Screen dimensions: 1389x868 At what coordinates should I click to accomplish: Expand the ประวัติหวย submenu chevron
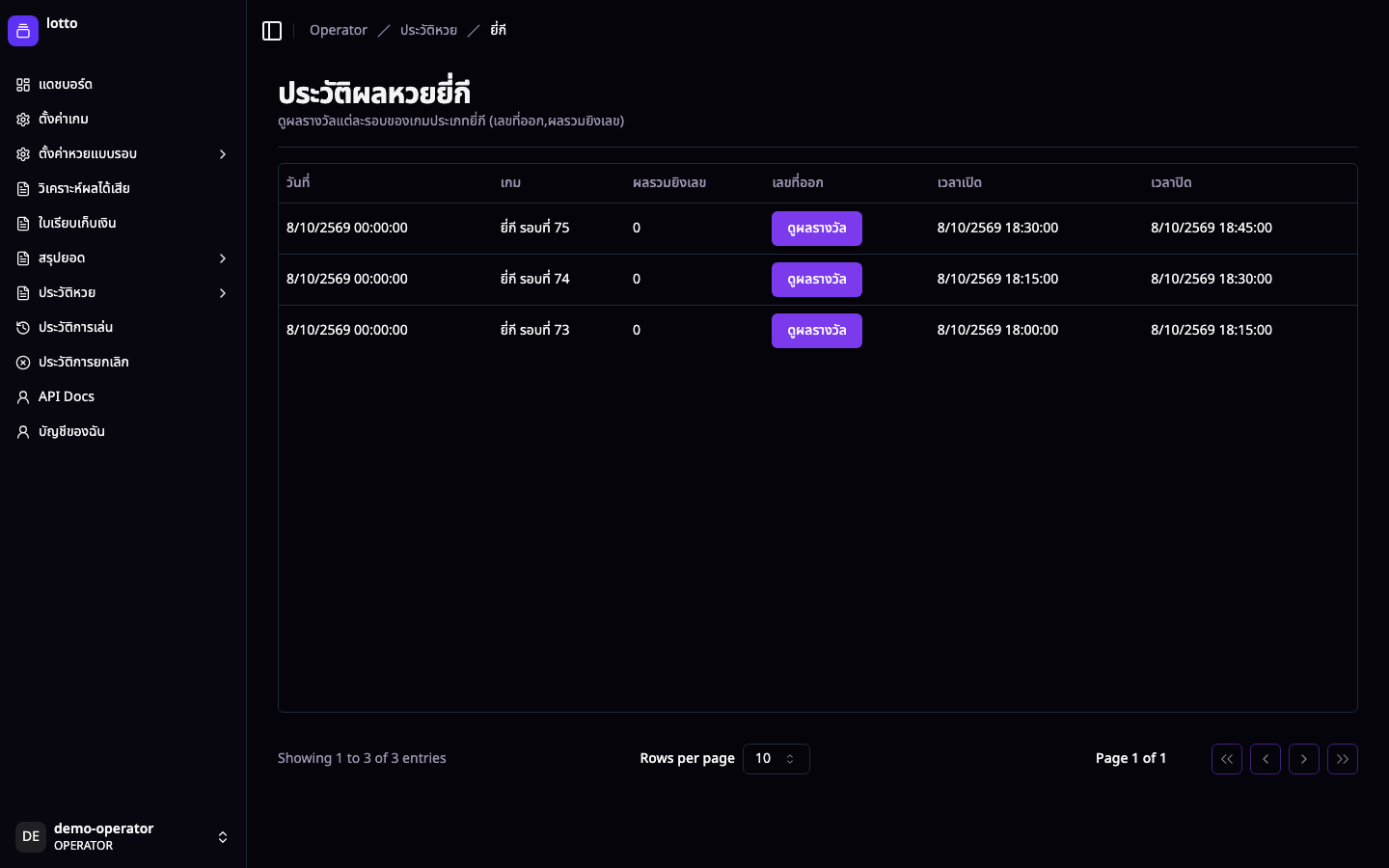[x=223, y=293]
